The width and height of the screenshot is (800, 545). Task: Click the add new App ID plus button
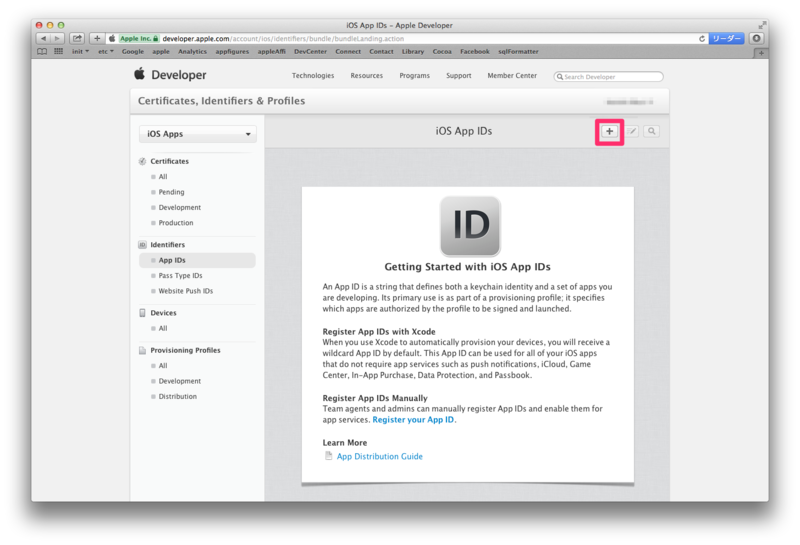[609, 131]
